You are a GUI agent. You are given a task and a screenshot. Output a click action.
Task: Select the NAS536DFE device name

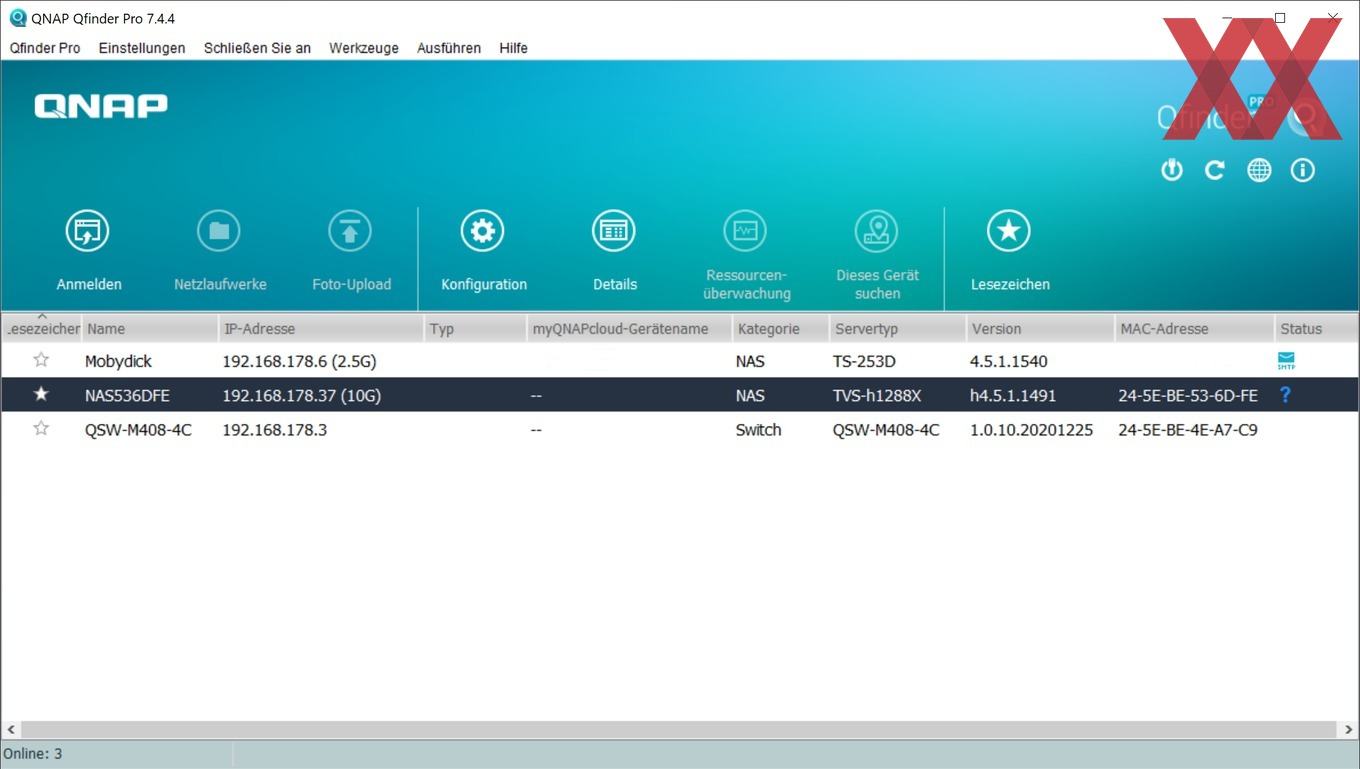[x=127, y=395]
